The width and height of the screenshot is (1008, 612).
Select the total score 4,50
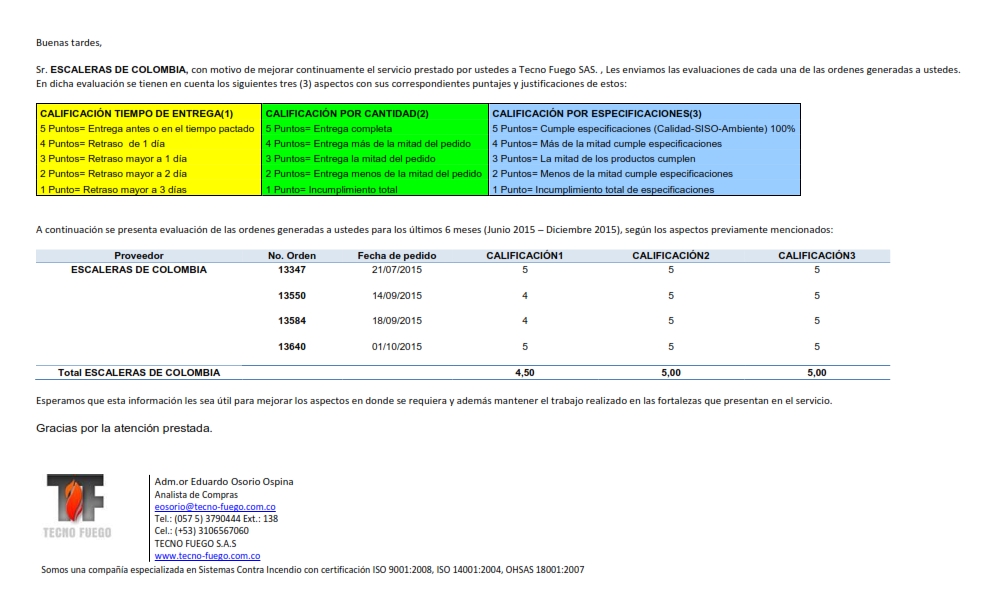[x=525, y=373]
